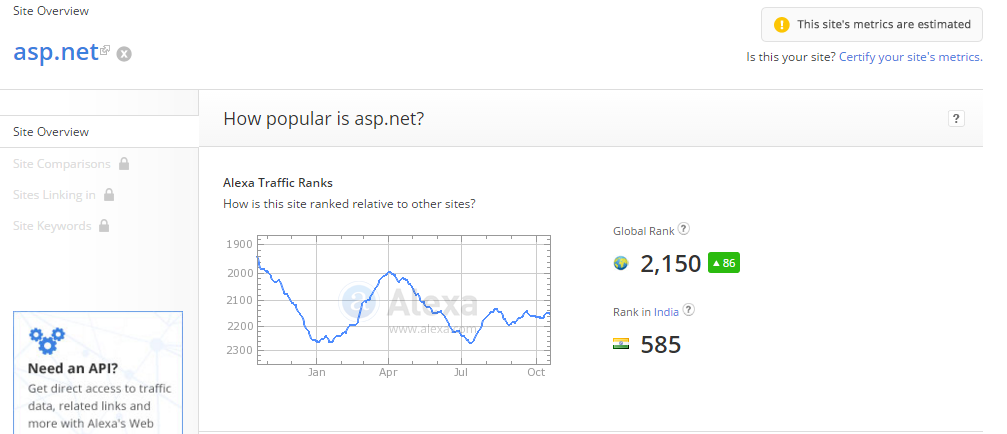Click the This site's metrics are estimated box
This screenshot has width=1007, height=434.
click(871, 24)
